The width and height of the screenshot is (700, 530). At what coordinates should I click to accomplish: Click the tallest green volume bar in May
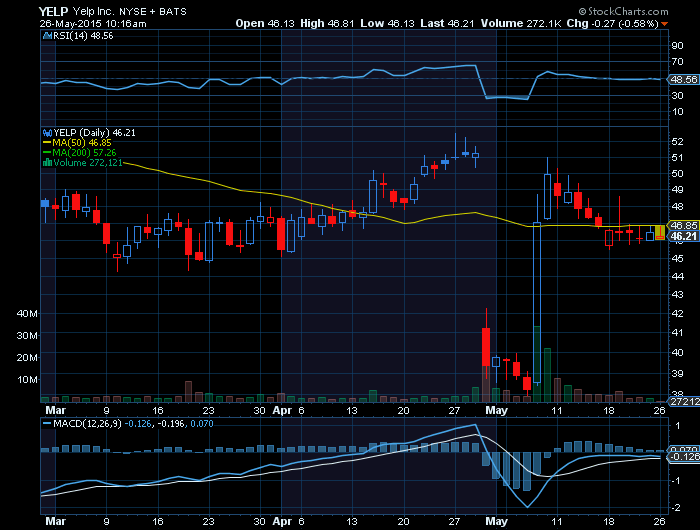(537, 364)
